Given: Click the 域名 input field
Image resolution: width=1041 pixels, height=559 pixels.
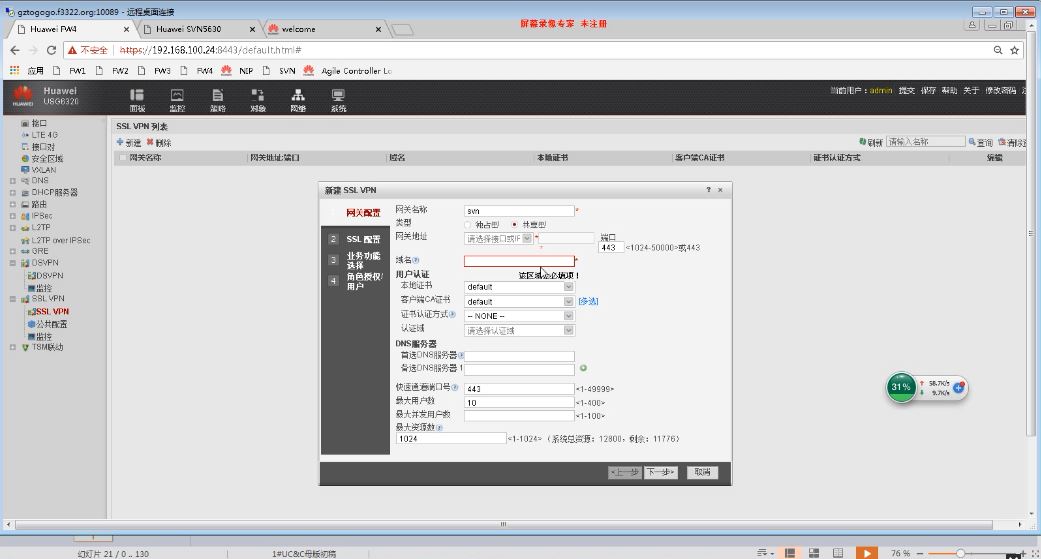Looking at the screenshot, I should pyautogui.click(x=518, y=261).
